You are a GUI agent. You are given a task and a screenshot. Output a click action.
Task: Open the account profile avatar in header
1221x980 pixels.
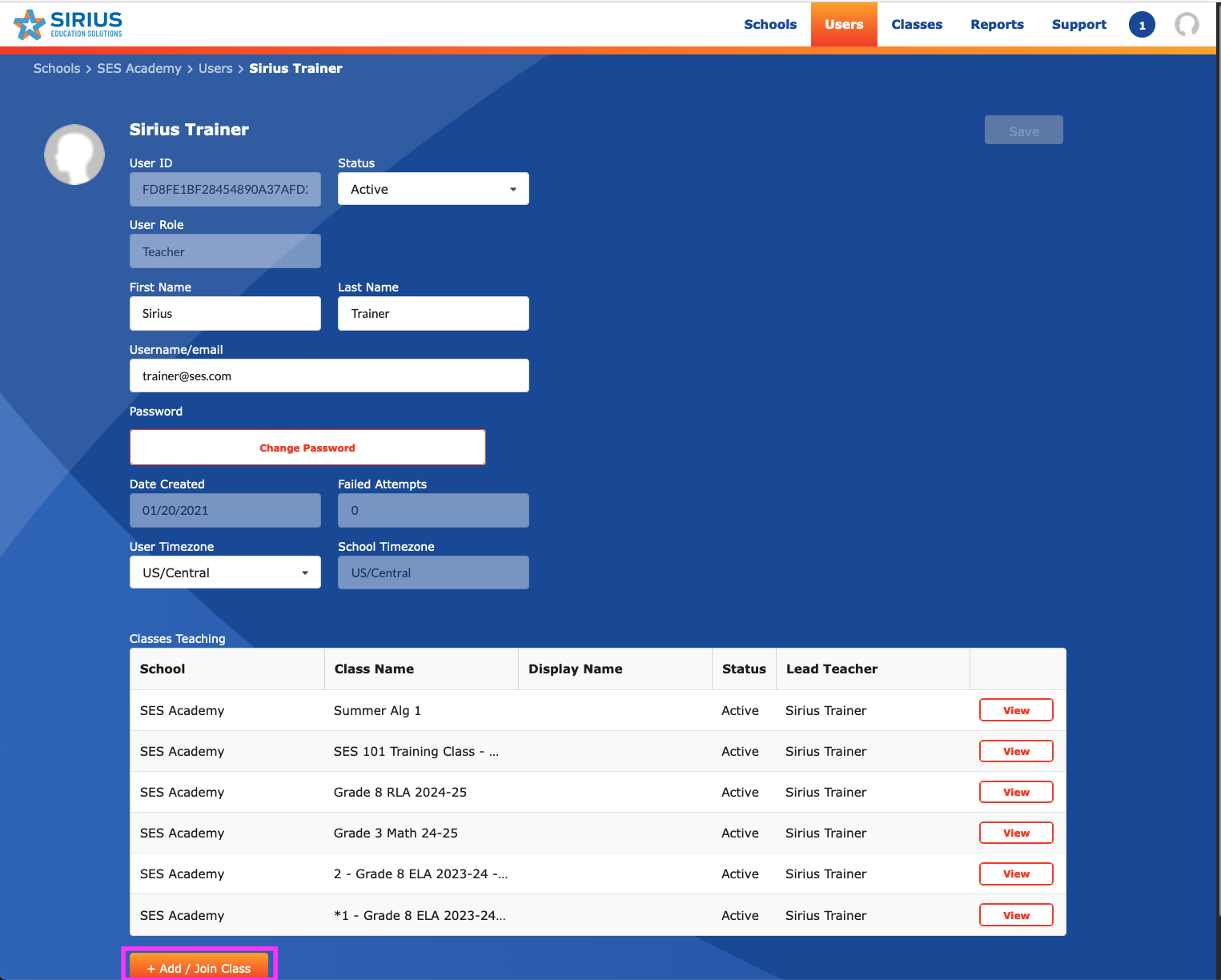tap(1187, 25)
